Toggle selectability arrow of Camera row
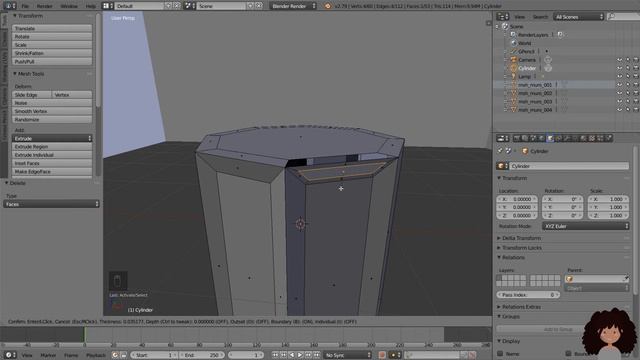640x360 pixels. click(628, 60)
